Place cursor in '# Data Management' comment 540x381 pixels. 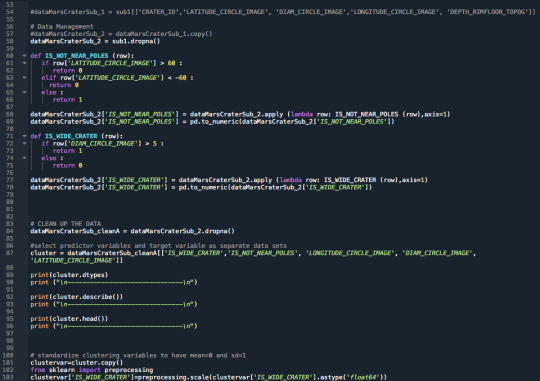(x=62, y=27)
